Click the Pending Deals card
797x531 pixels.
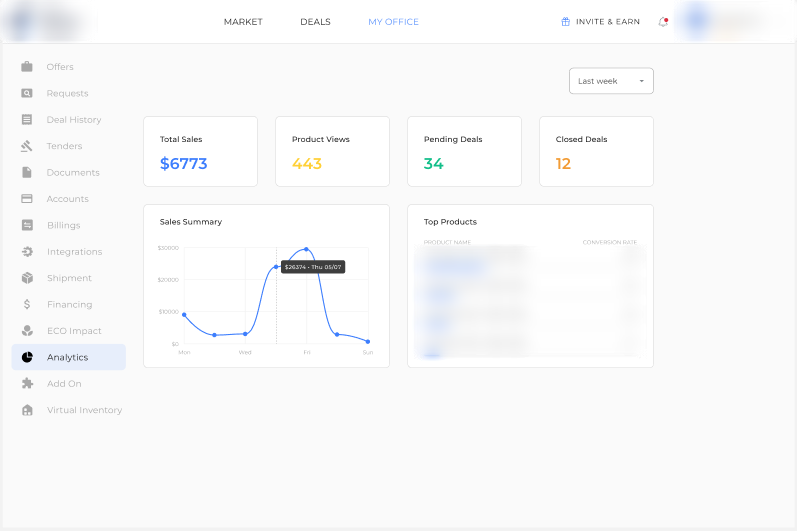pos(464,151)
